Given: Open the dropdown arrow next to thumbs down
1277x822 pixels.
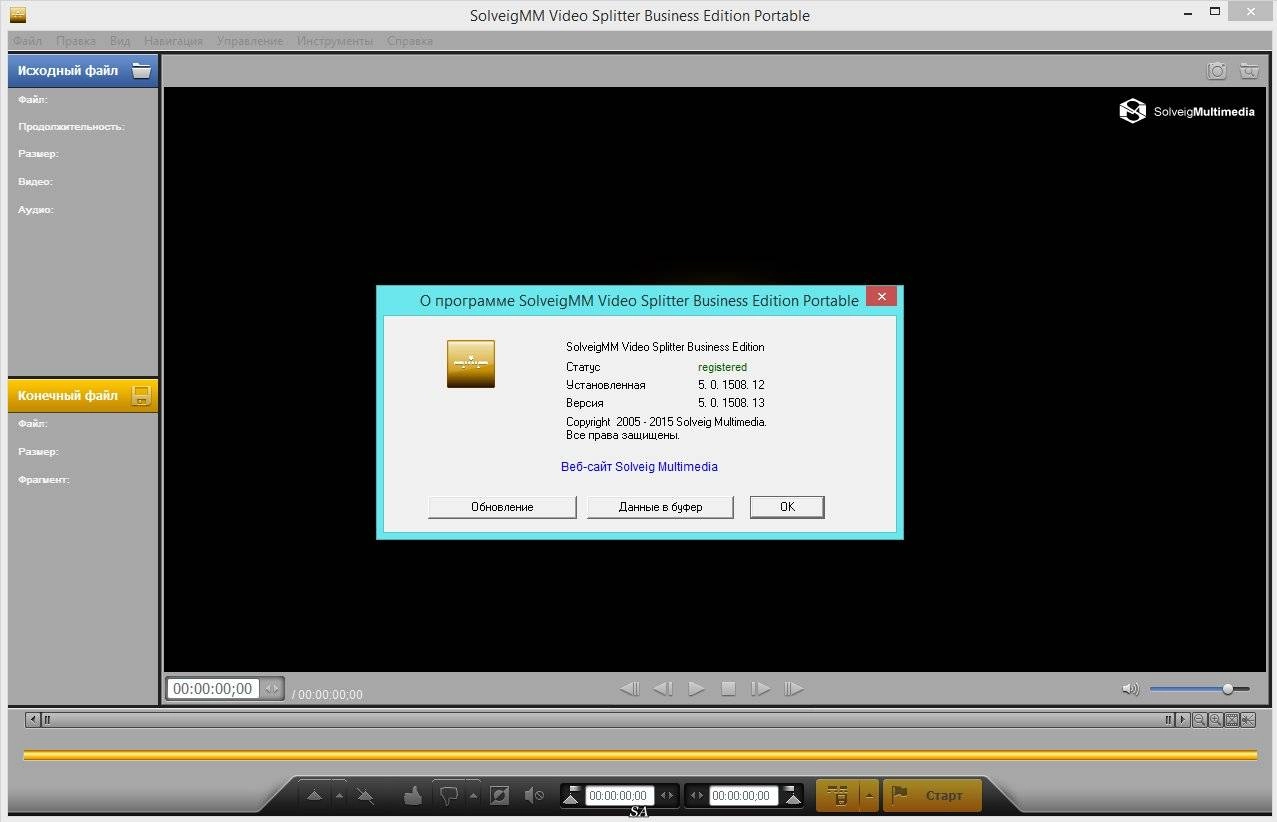Looking at the screenshot, I should point(473,796).
